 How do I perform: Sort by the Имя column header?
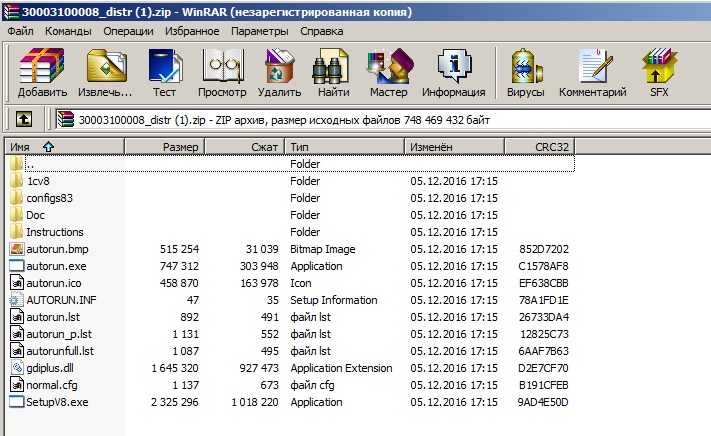65,147
